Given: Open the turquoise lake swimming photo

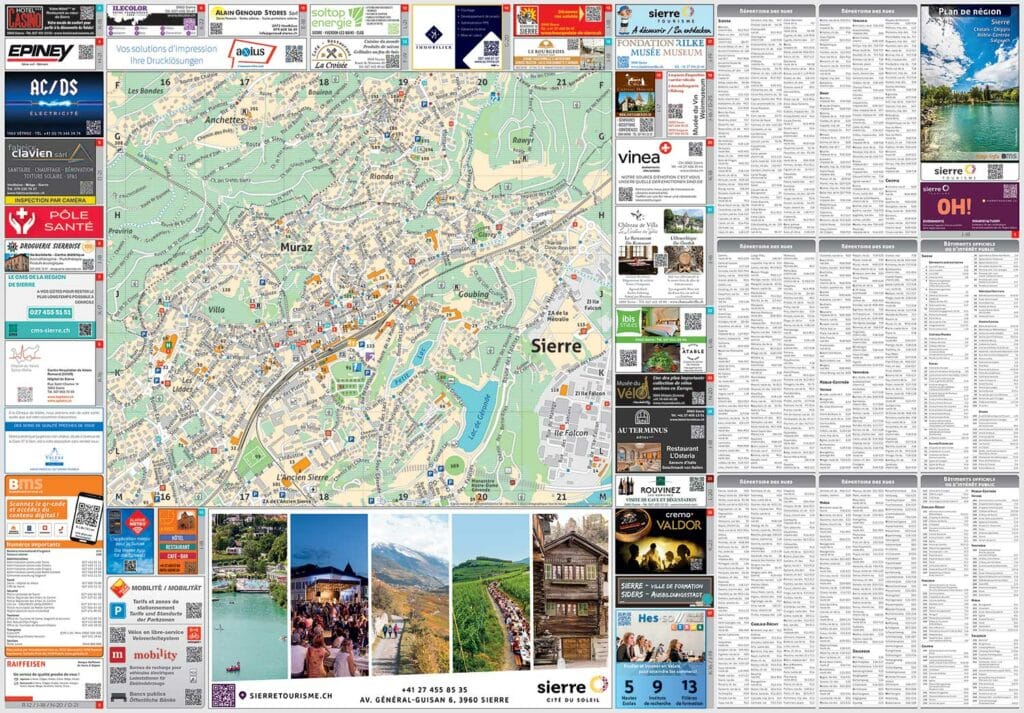Looking at the screenshot, I should coord(249,596).
